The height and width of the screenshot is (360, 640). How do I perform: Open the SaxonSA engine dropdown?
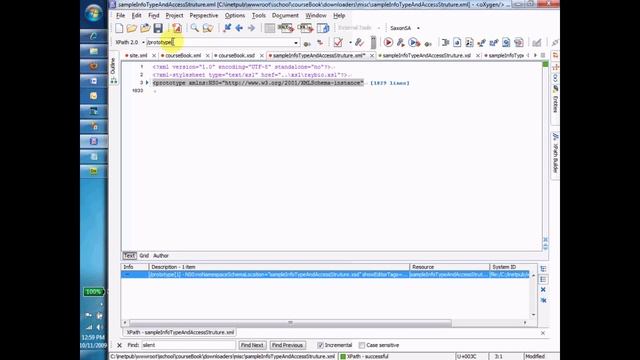(x=418, y=28)
